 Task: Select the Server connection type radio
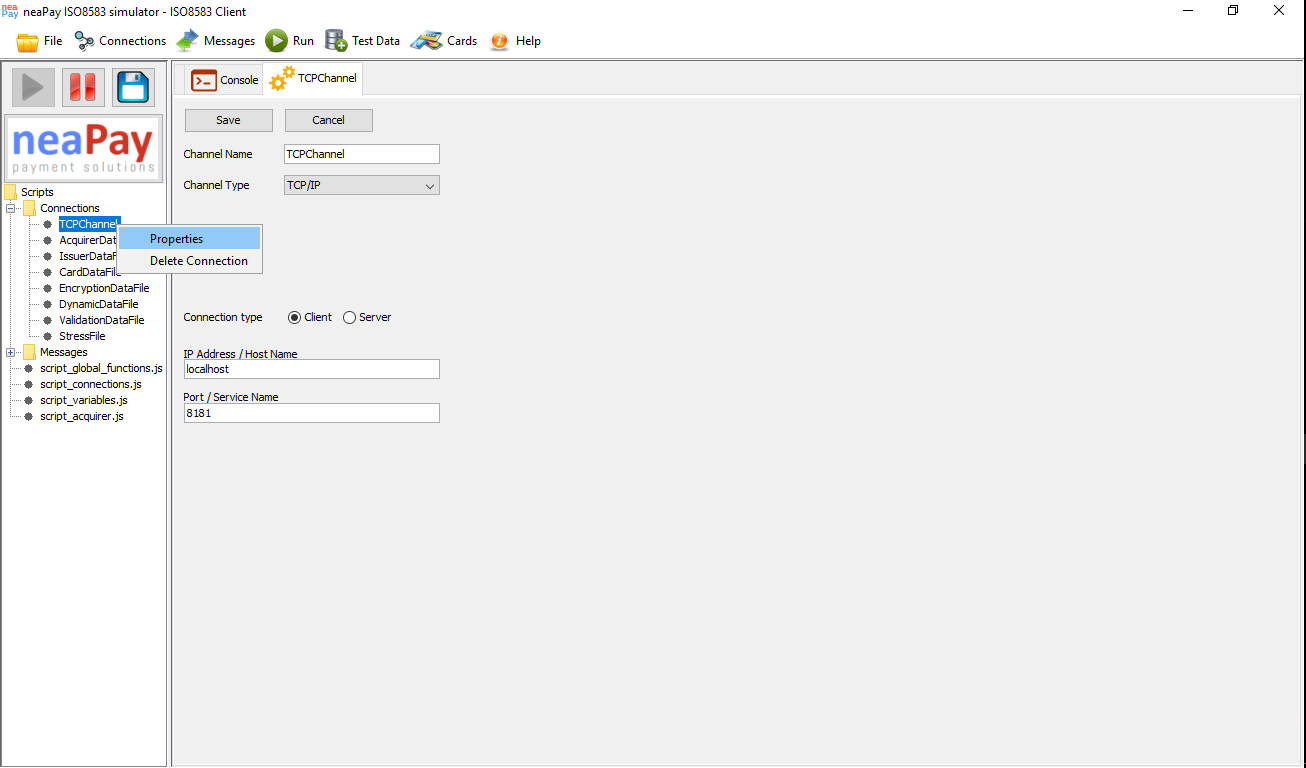pos(349,317)
